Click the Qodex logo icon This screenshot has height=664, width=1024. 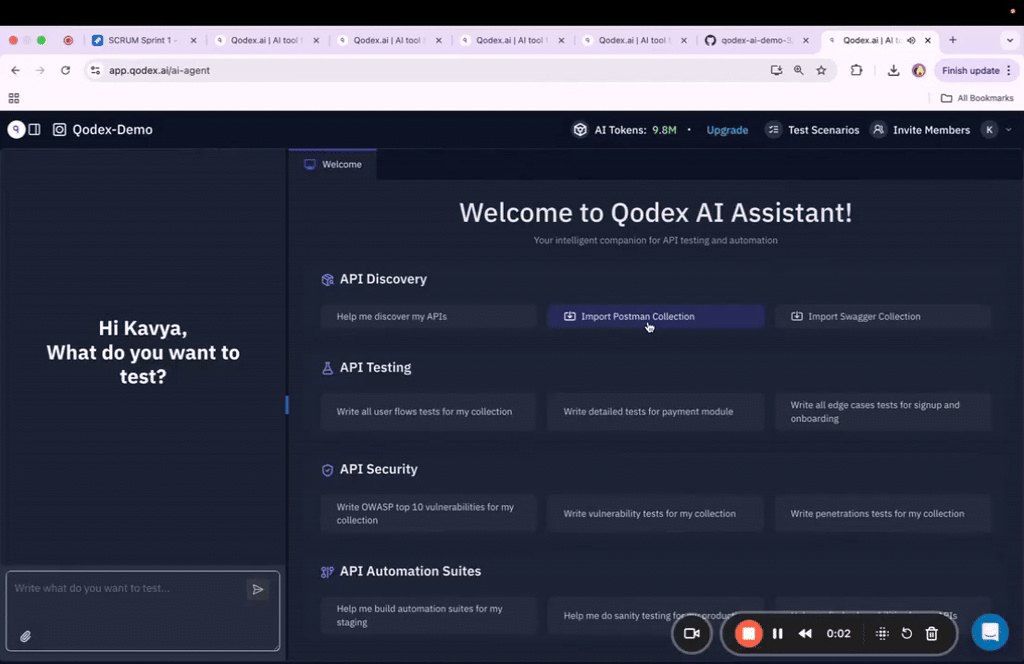16,129
